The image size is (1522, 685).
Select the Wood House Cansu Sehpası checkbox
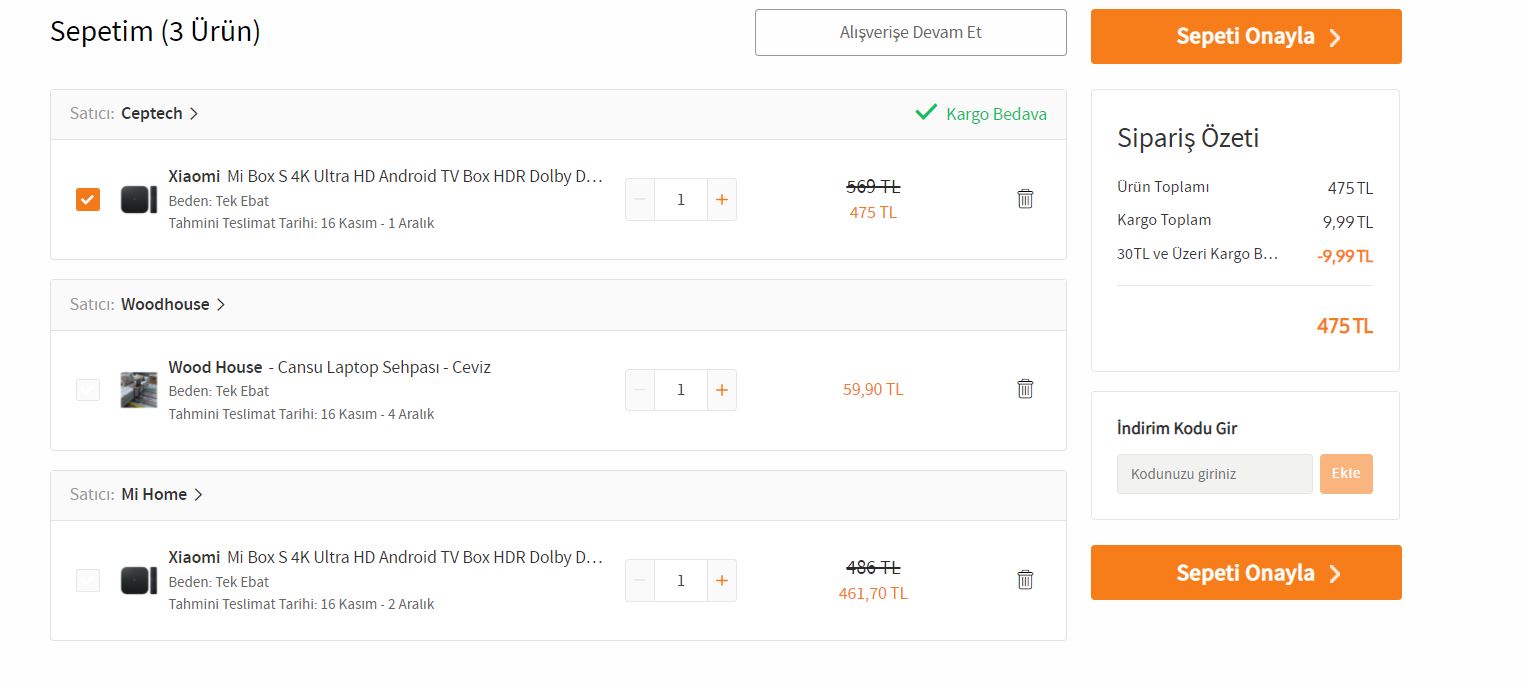tap(88, 389)
